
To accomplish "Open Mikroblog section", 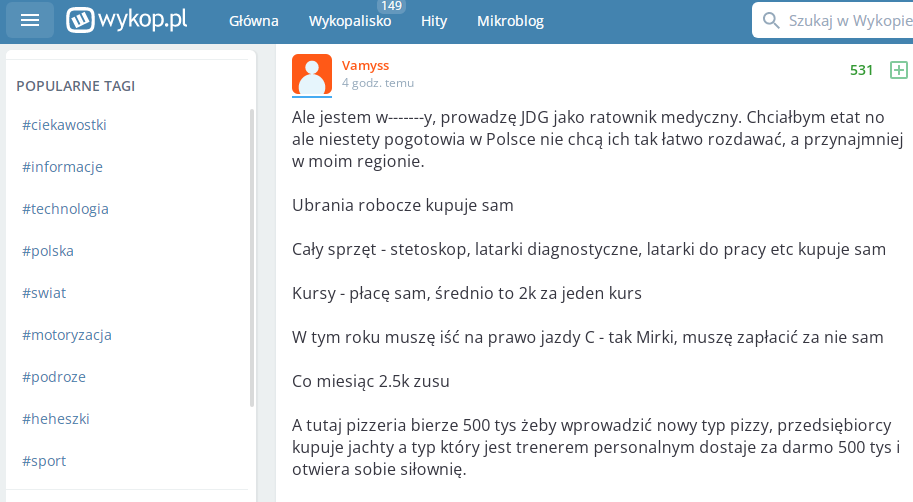I will click(x=510, y=21).
